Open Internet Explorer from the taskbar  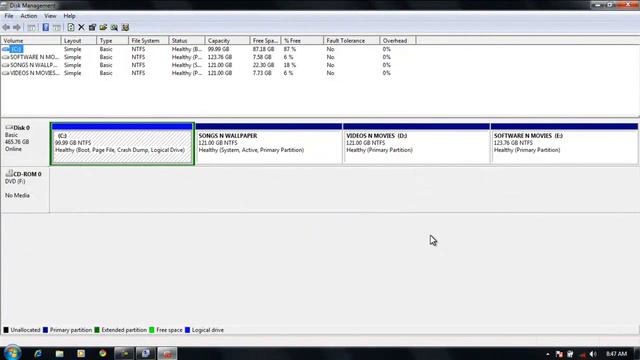pyautogui.click(x=38, y=353)
